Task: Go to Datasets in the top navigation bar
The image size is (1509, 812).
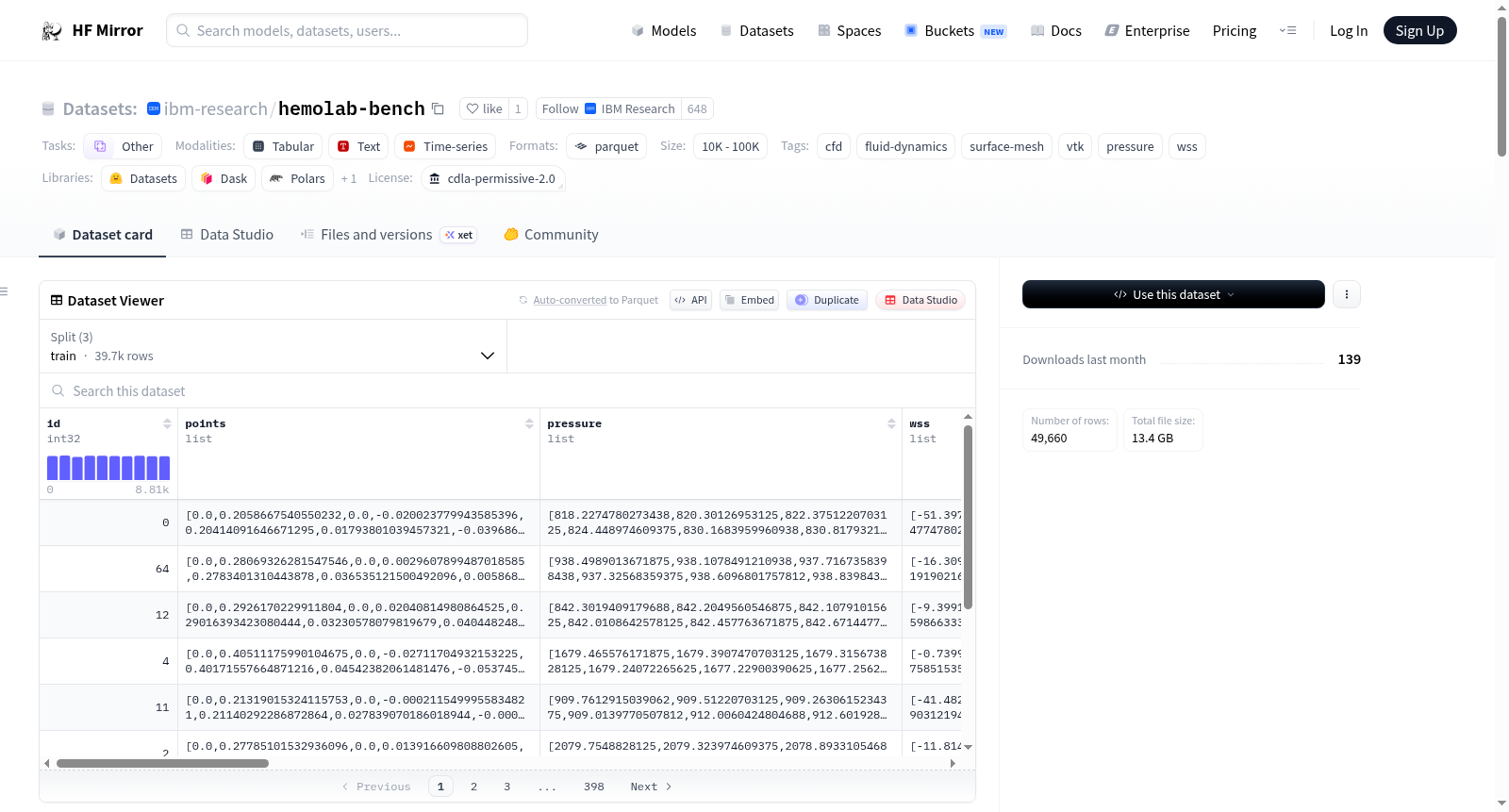Action: tap(756, 31)
